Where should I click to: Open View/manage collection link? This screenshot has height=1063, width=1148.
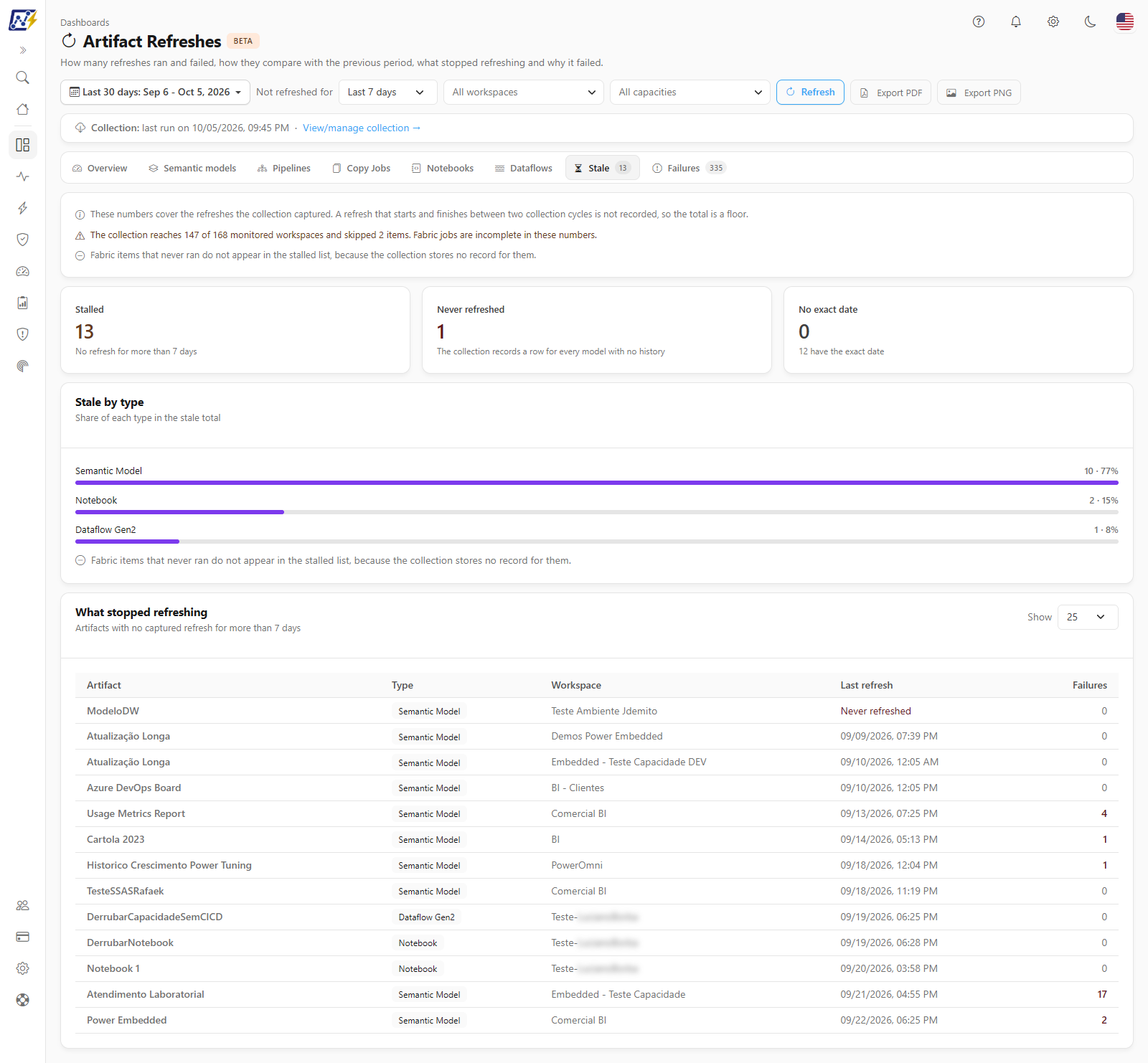[x=362, y=128]
